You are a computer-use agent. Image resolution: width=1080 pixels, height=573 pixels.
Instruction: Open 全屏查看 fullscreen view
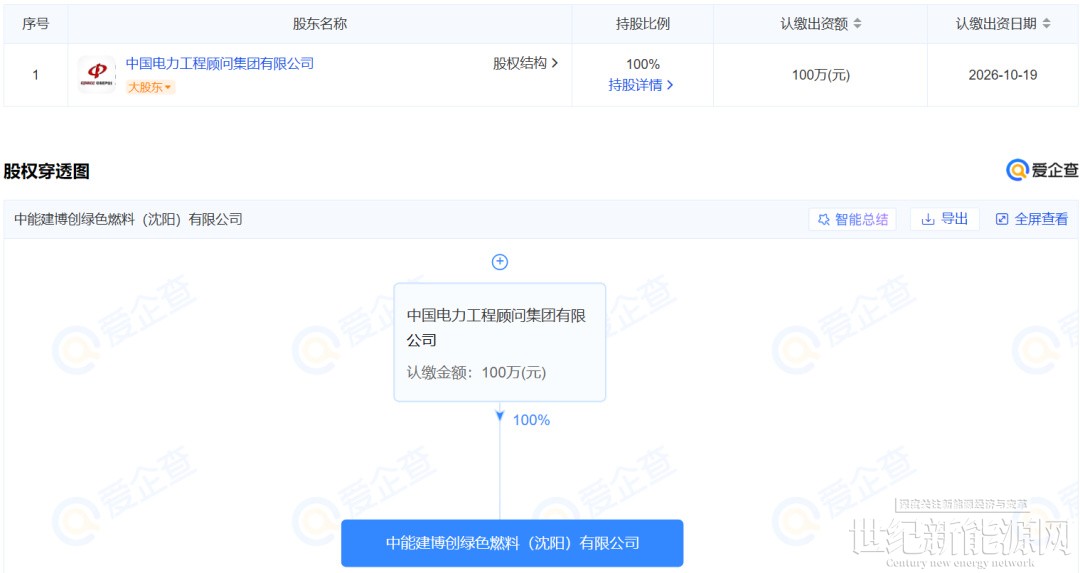click(1031, 219)
